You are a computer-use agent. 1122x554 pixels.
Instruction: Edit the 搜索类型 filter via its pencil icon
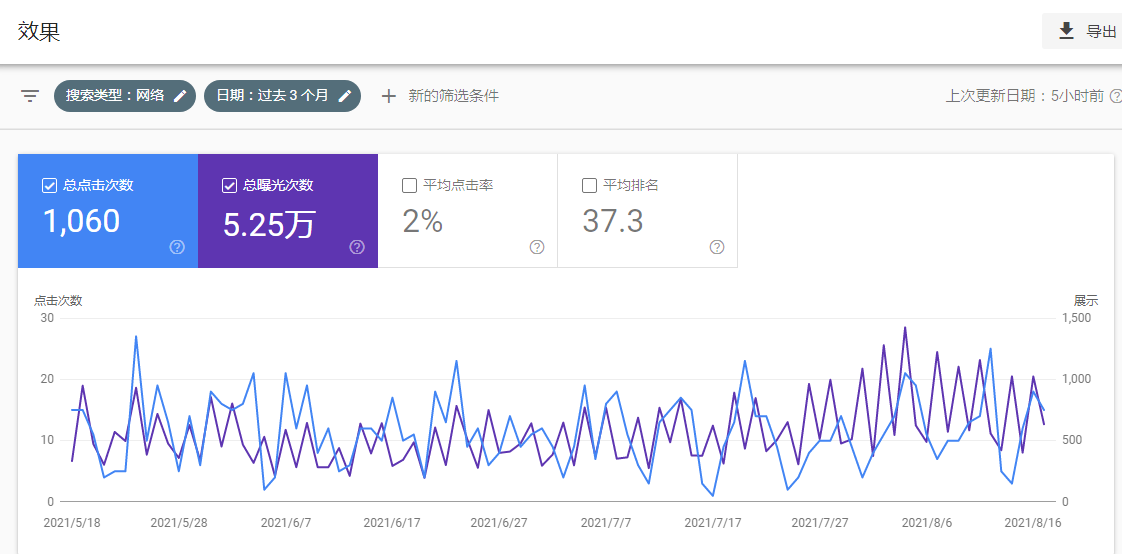[x=180, y=96]
